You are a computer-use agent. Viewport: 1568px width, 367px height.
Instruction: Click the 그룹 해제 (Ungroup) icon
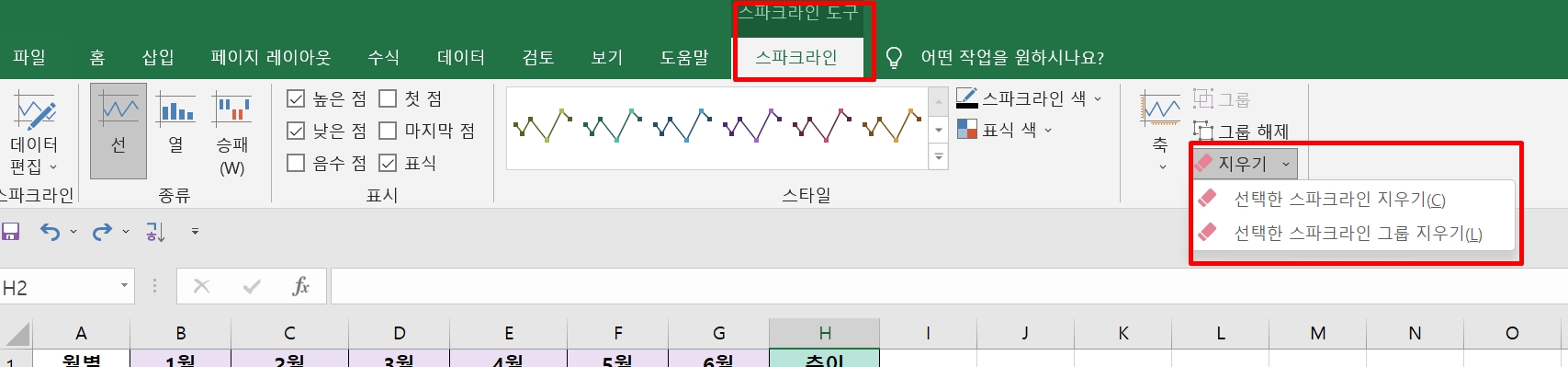(x=1203, y=131)
